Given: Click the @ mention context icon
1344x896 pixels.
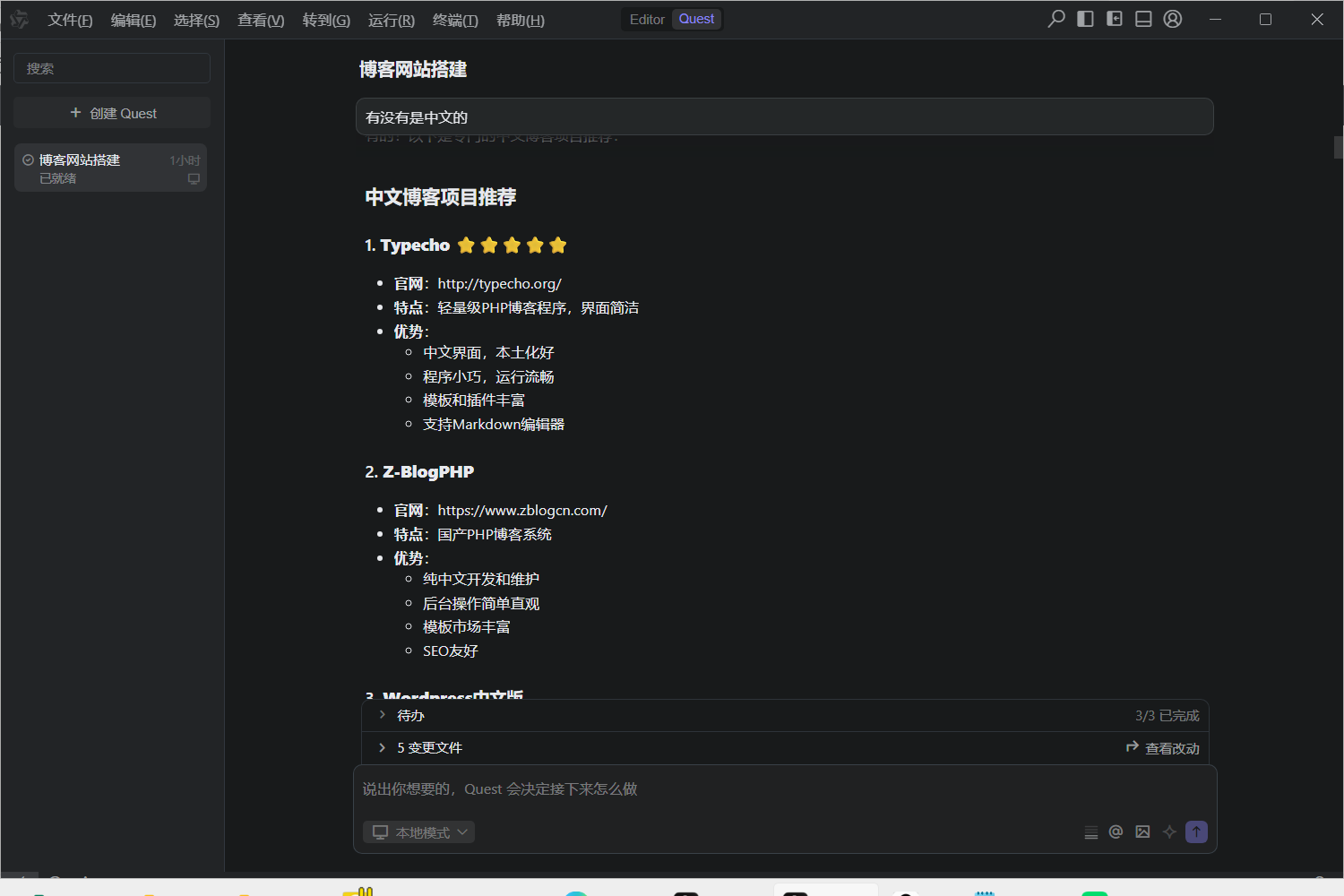Looking at the screenshot, I should click(x=1116, y=832).
